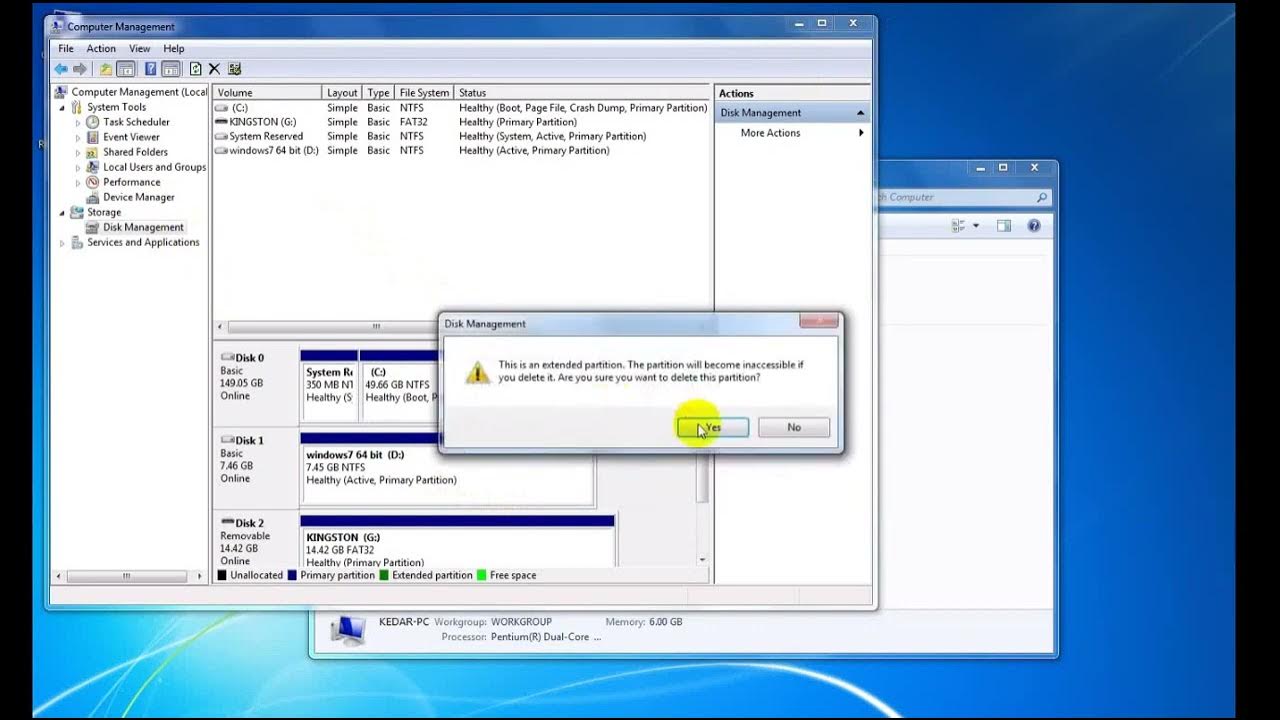The width and height of the screenshot is (1280, 720).
Task: Click the scroll-down arrow of the disk view
Action: click(x=702, y=559)
